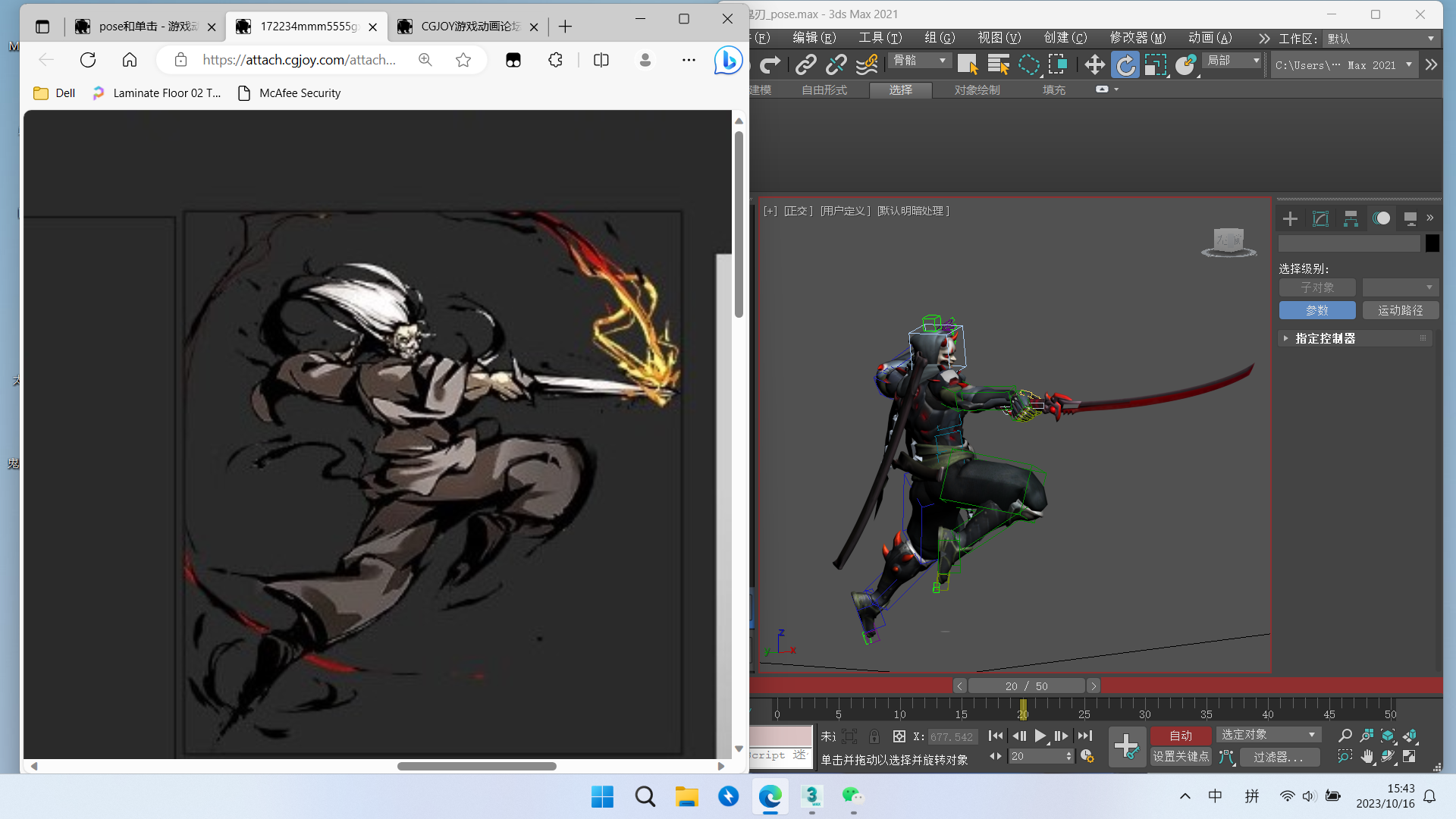Open the Modify command panel tab
Screen dimensions: 1456x819
1320,219
